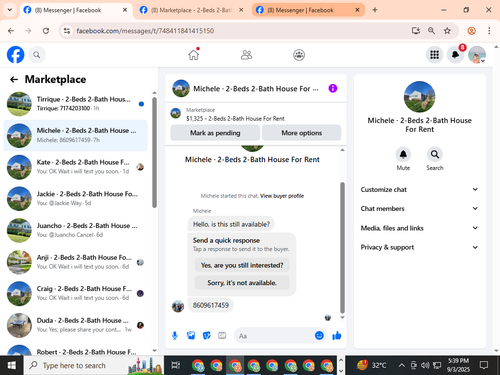Switch to the Marketplace 2-Beds browser tab
This screenshot has height=375, width=500.
click(191, 10)
